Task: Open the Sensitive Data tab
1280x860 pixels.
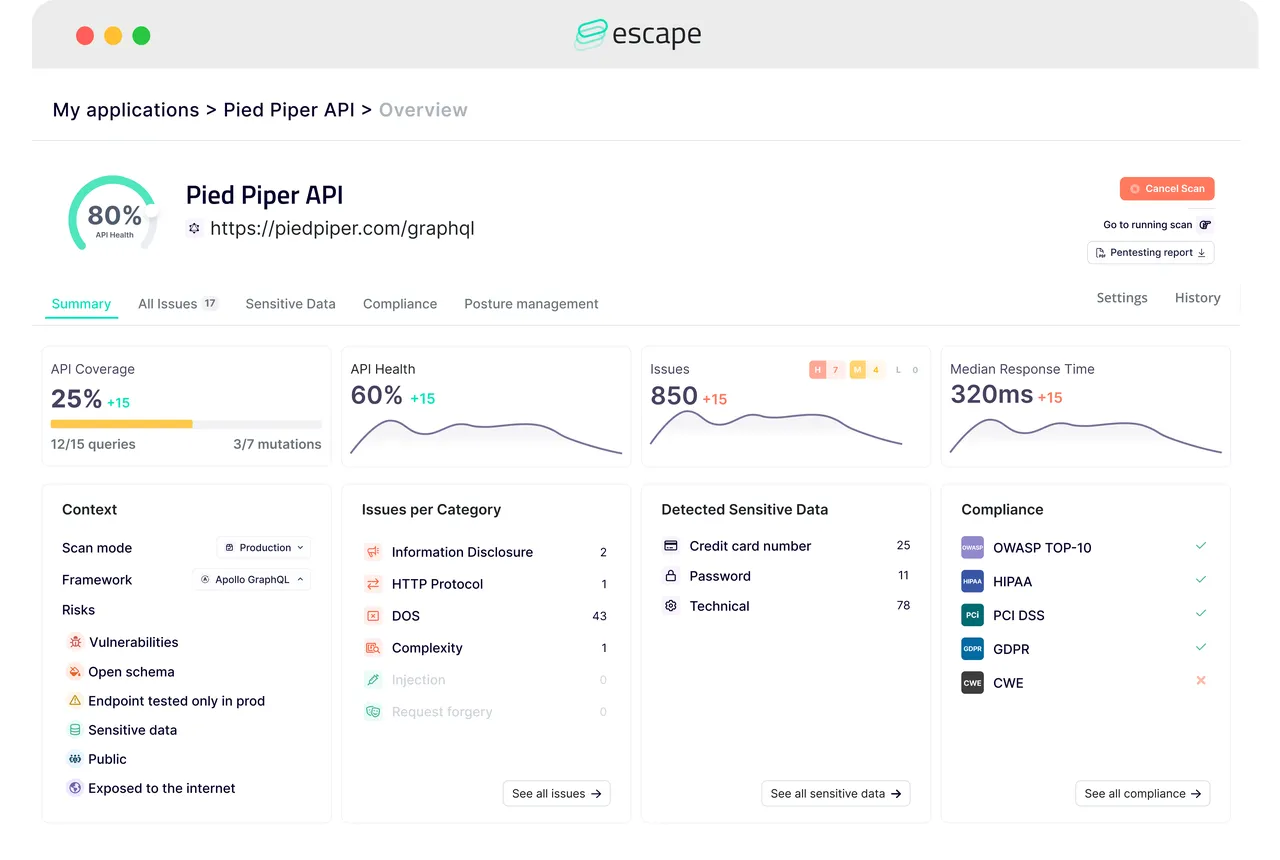Action: [291, 304]
